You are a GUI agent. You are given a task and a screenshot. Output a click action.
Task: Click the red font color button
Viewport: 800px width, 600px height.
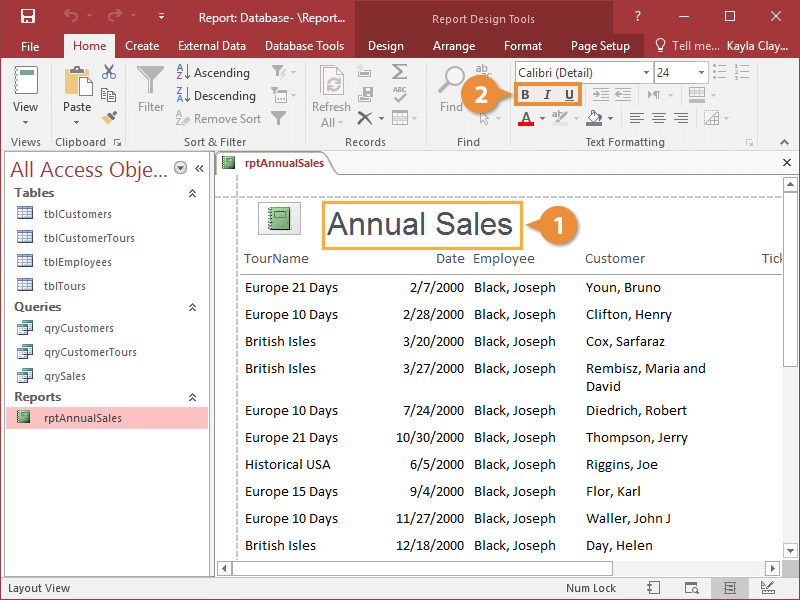point(527,118)
